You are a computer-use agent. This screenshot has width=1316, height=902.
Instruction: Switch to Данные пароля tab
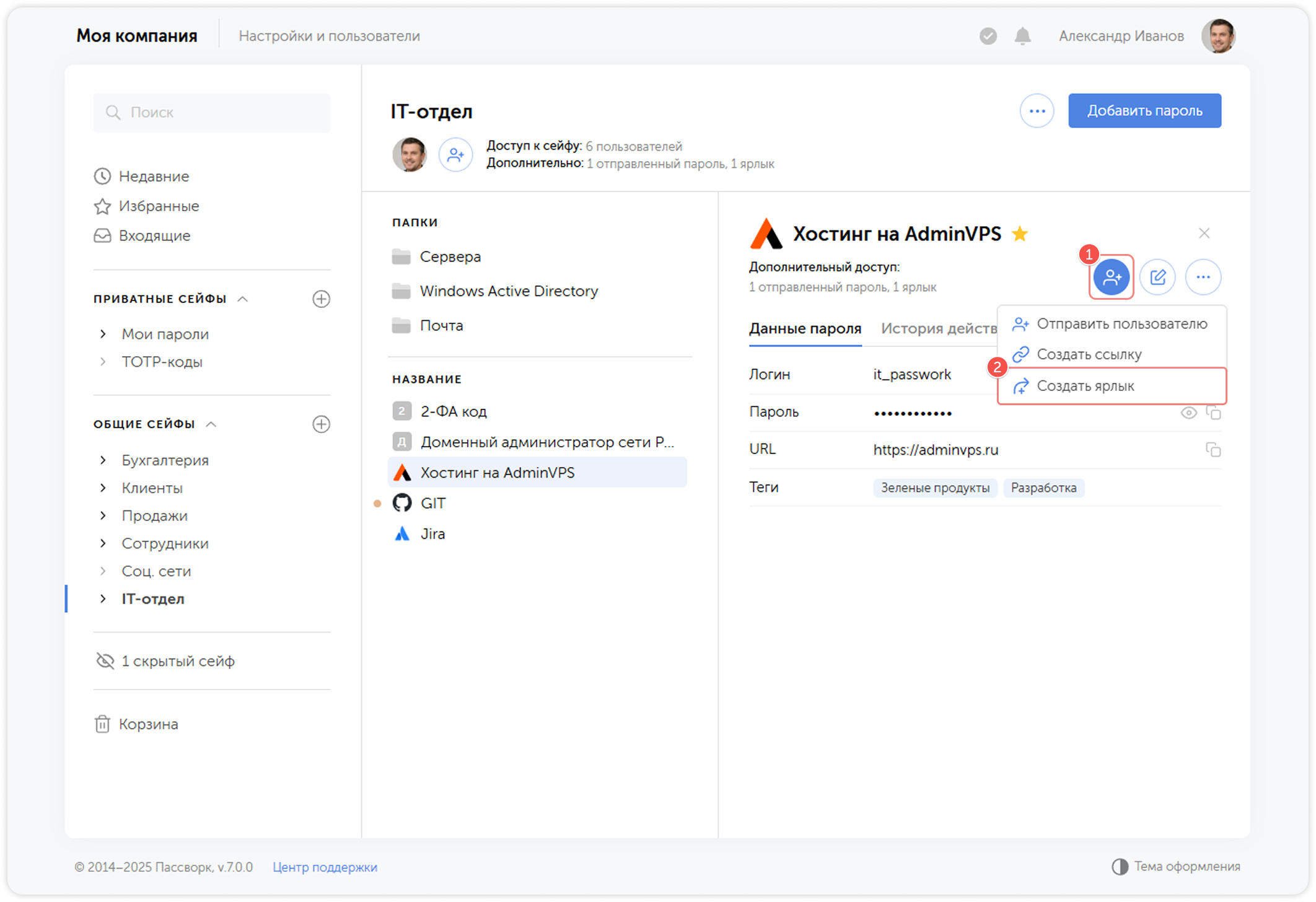click(x=805, y=328)
